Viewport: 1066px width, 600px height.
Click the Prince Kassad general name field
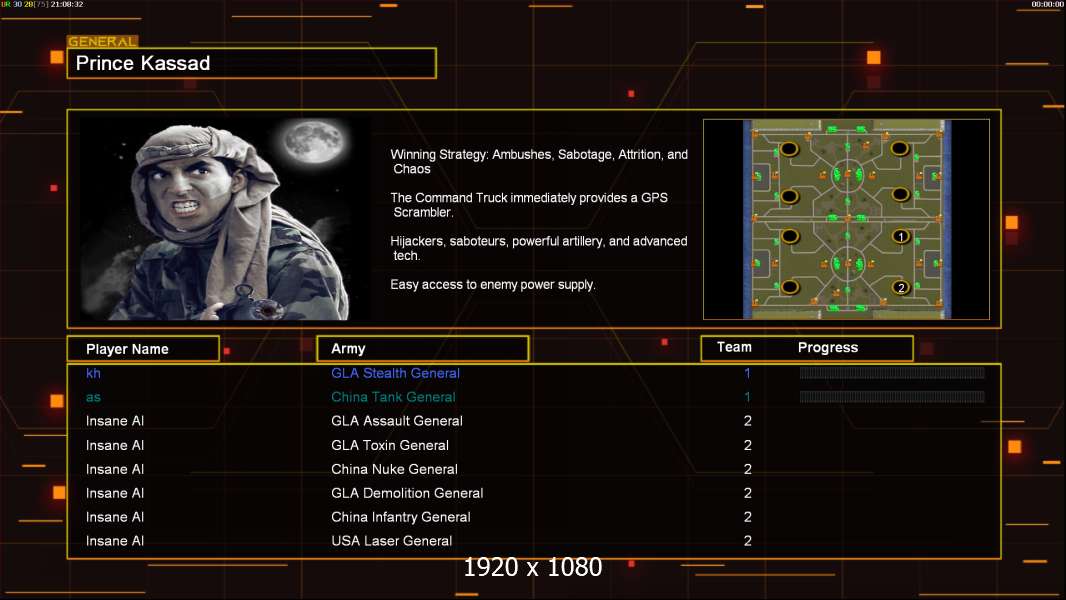252,63
